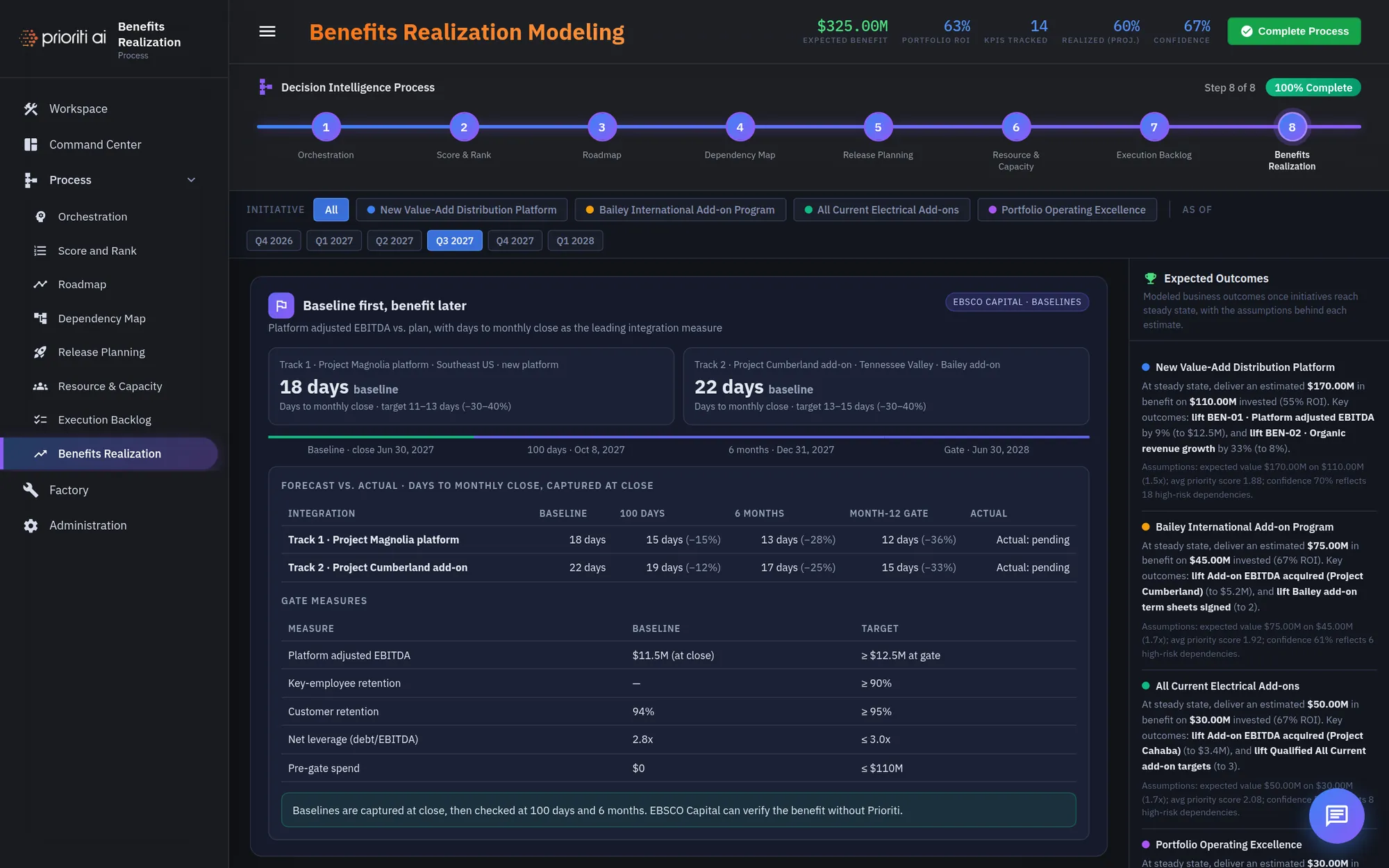Click the Release Planning rocket icon

tap(40, 352)
